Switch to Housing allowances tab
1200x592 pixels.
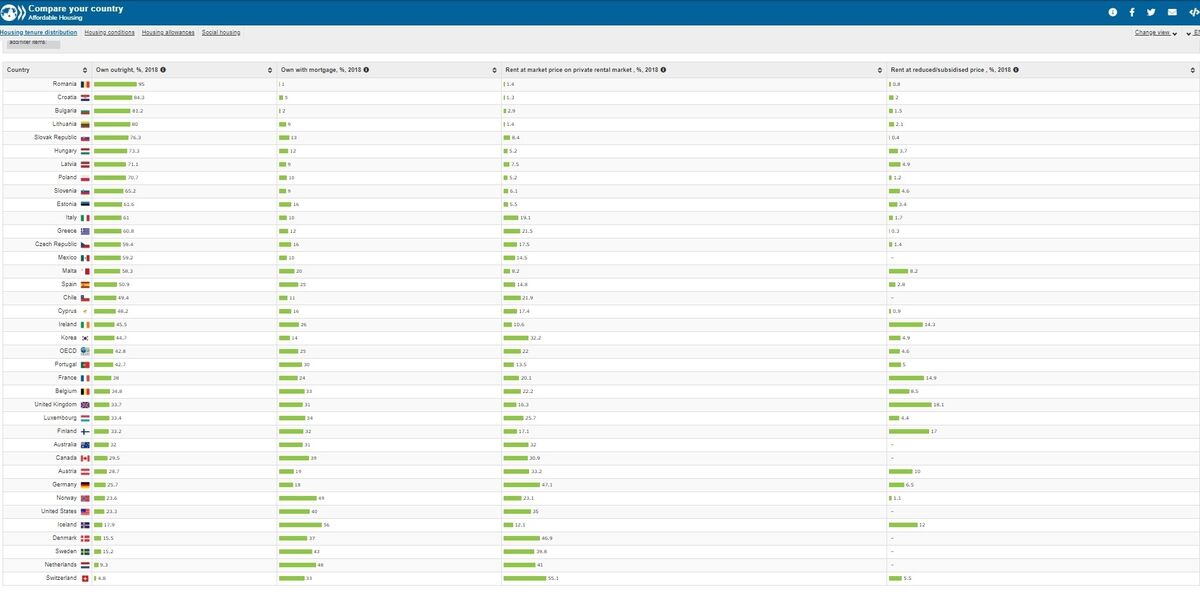click(x=168, y=33)
